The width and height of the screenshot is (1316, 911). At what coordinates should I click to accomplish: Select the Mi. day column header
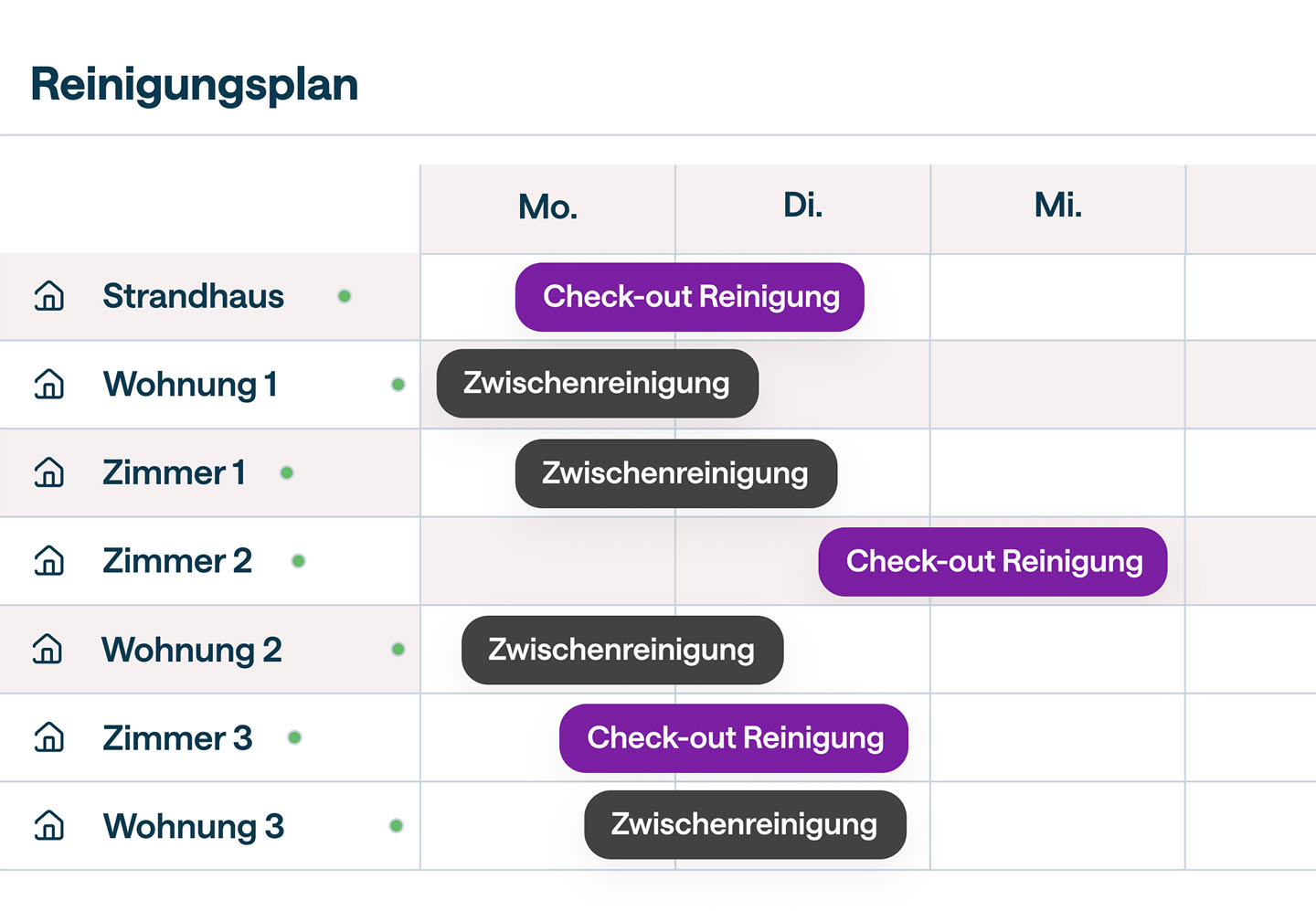coord(1057,206)
